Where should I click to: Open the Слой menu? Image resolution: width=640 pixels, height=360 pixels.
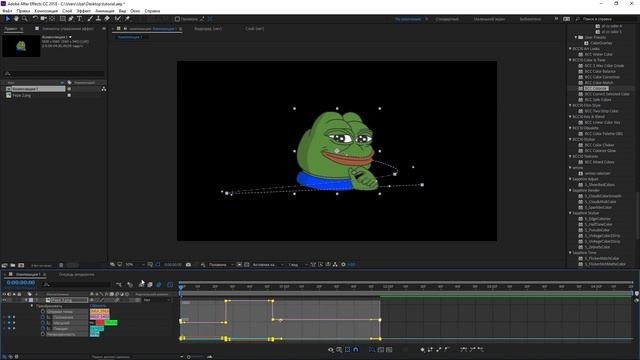(x=67, y=11)
